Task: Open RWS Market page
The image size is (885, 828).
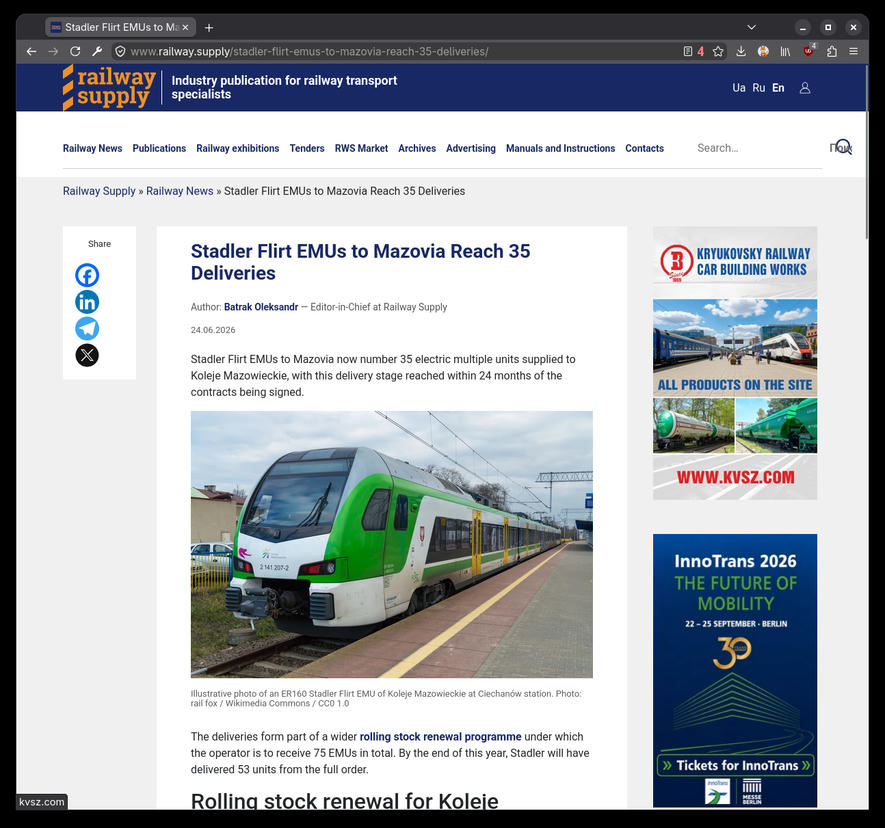Action: point(361,148)
